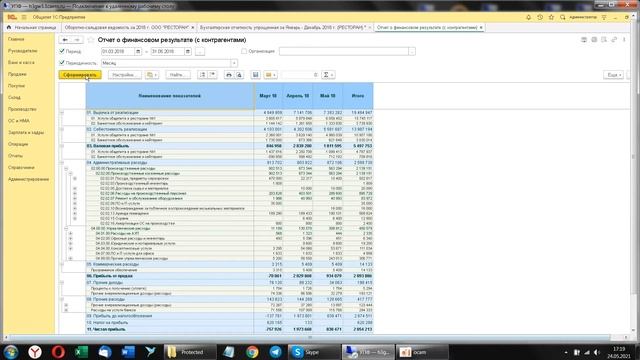Navigate forward with the right arrow
640x360 pixels.
click(x=77, y=40)
